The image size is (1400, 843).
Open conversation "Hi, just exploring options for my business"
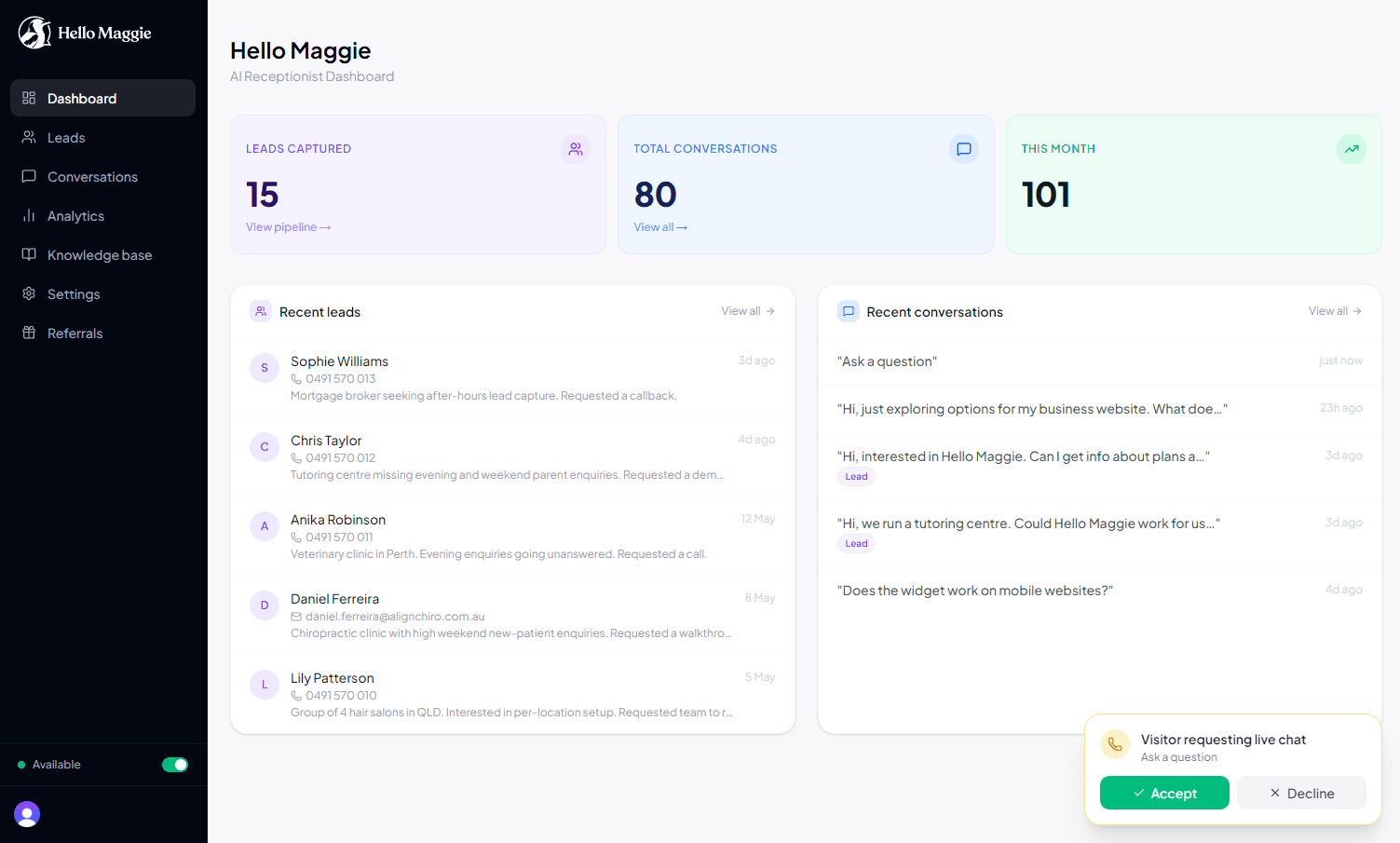pos(1099,409)
